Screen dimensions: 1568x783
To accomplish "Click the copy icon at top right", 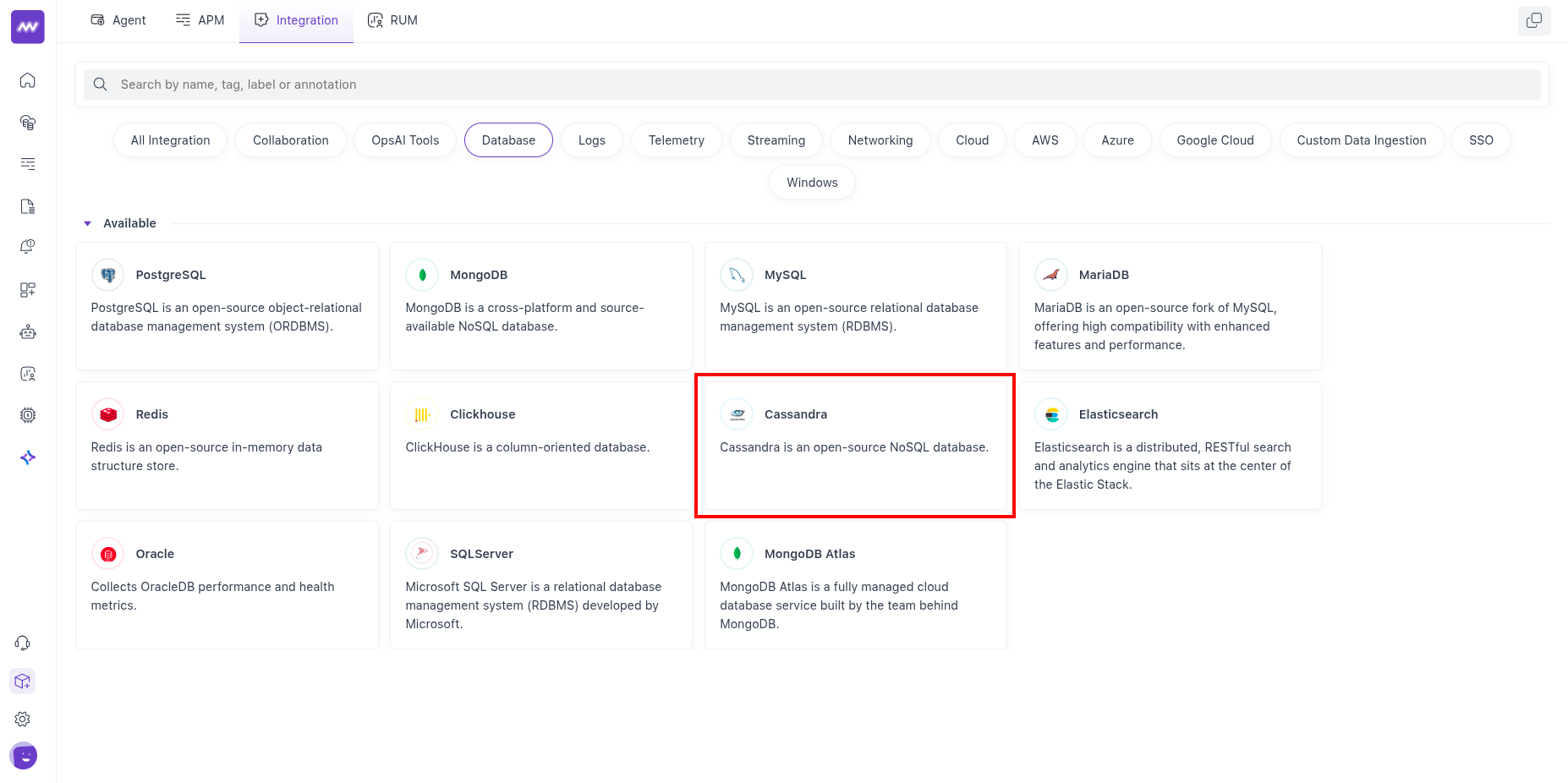I will coord(1533,20).
